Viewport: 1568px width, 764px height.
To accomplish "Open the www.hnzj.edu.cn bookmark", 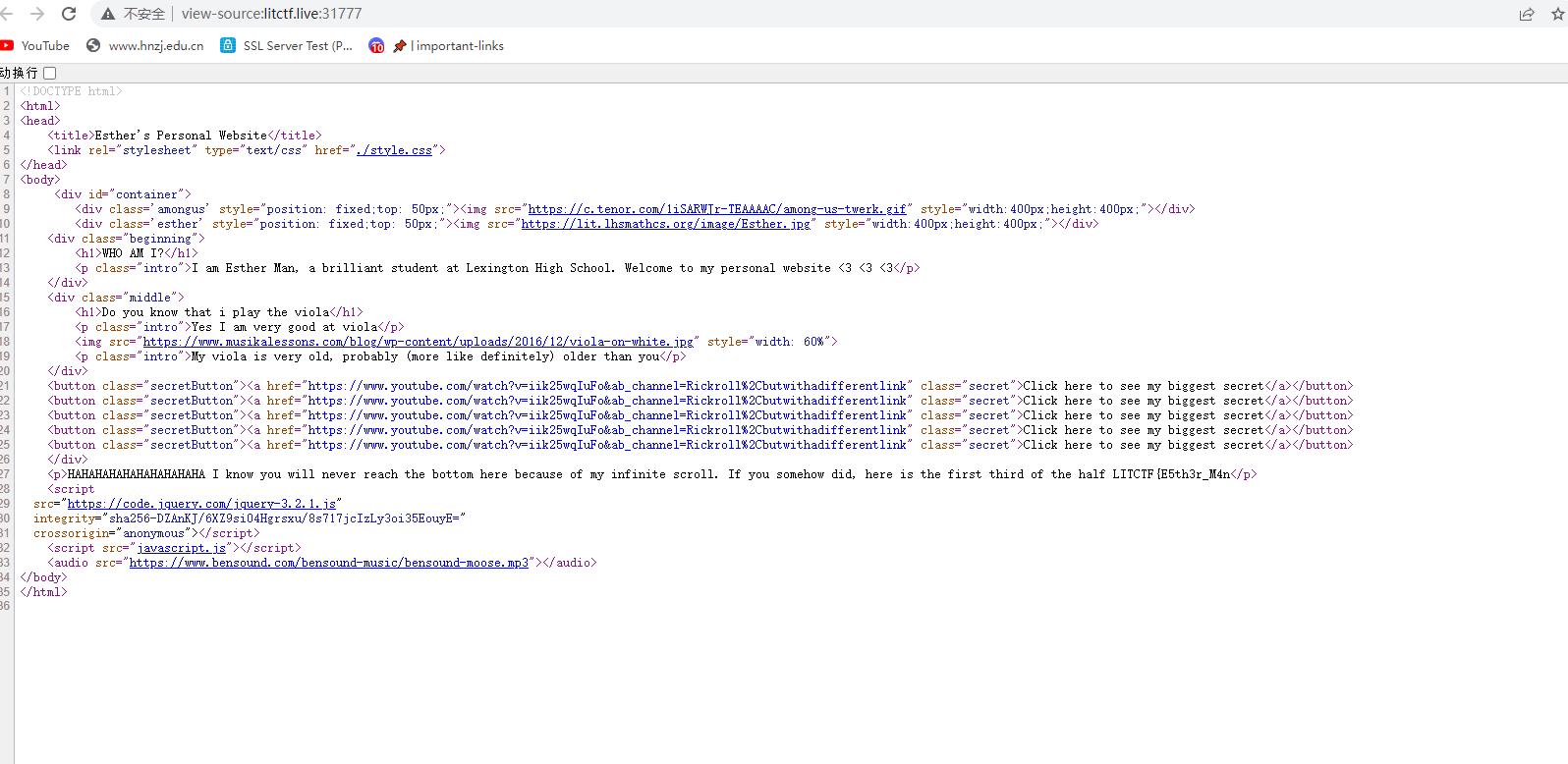I will (x=145, y=46).
